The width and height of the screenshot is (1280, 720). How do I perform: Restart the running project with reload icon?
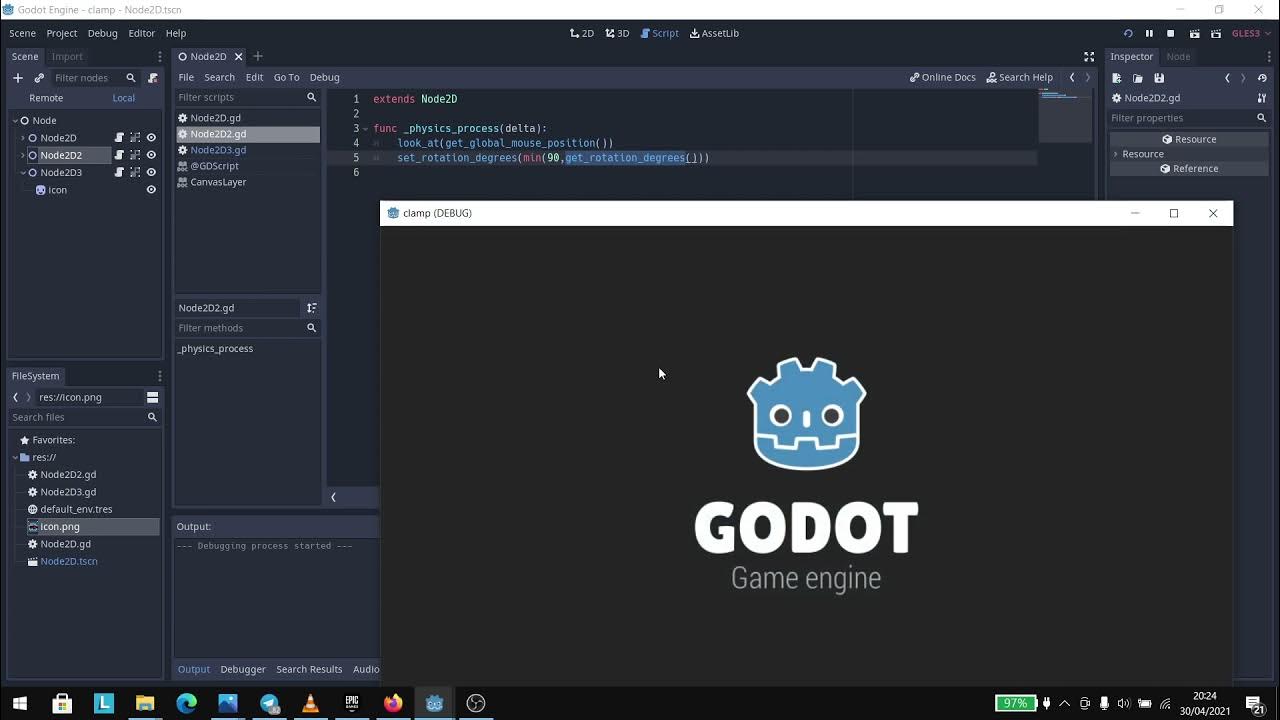pyautogui.click(x=1128, y=33)
